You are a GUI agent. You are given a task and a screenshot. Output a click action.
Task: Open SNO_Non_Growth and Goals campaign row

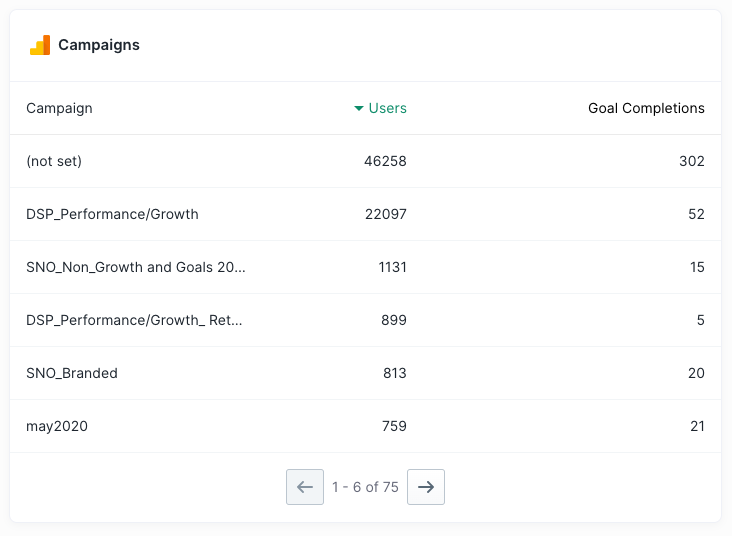tap(135, 267)
